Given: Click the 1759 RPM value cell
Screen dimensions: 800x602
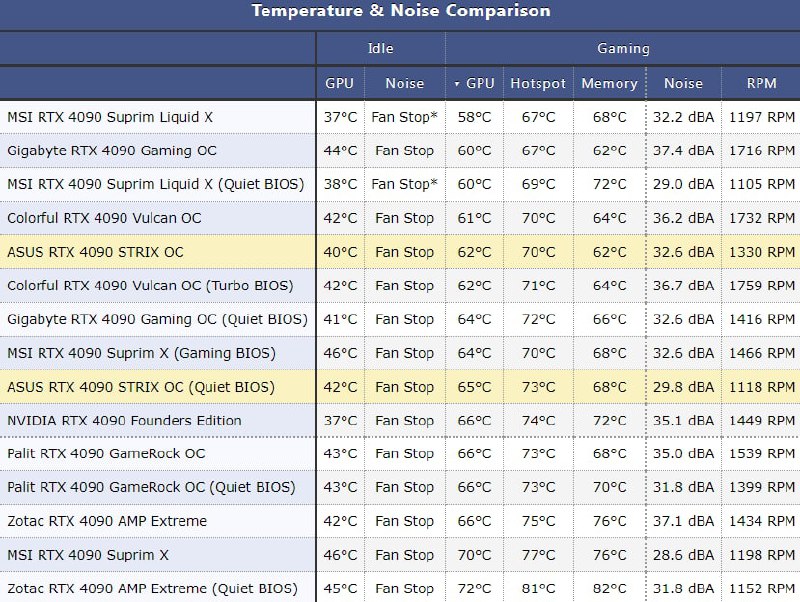Looking at the screenshot, I should tap(761, 286).
